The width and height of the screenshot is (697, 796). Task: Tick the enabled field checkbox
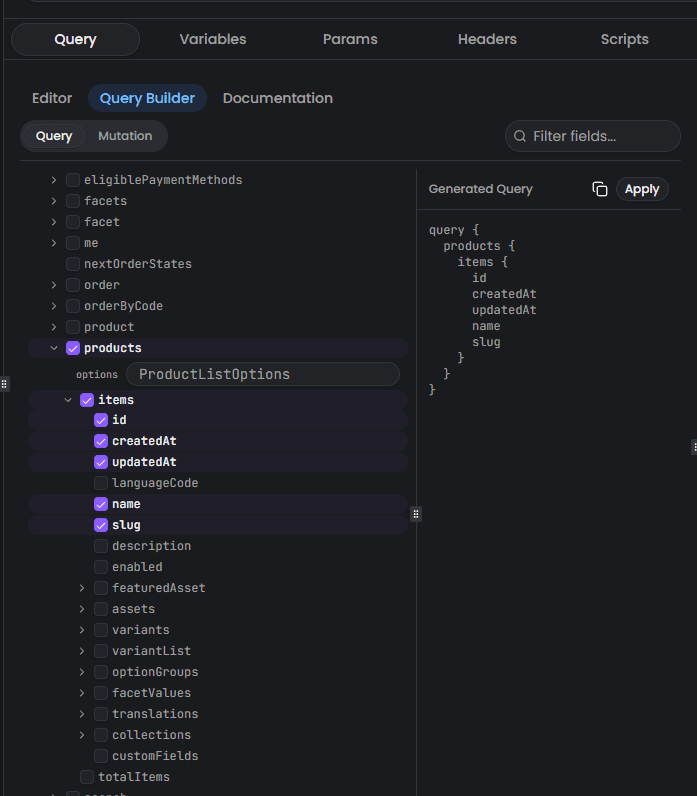coord(101,567)
